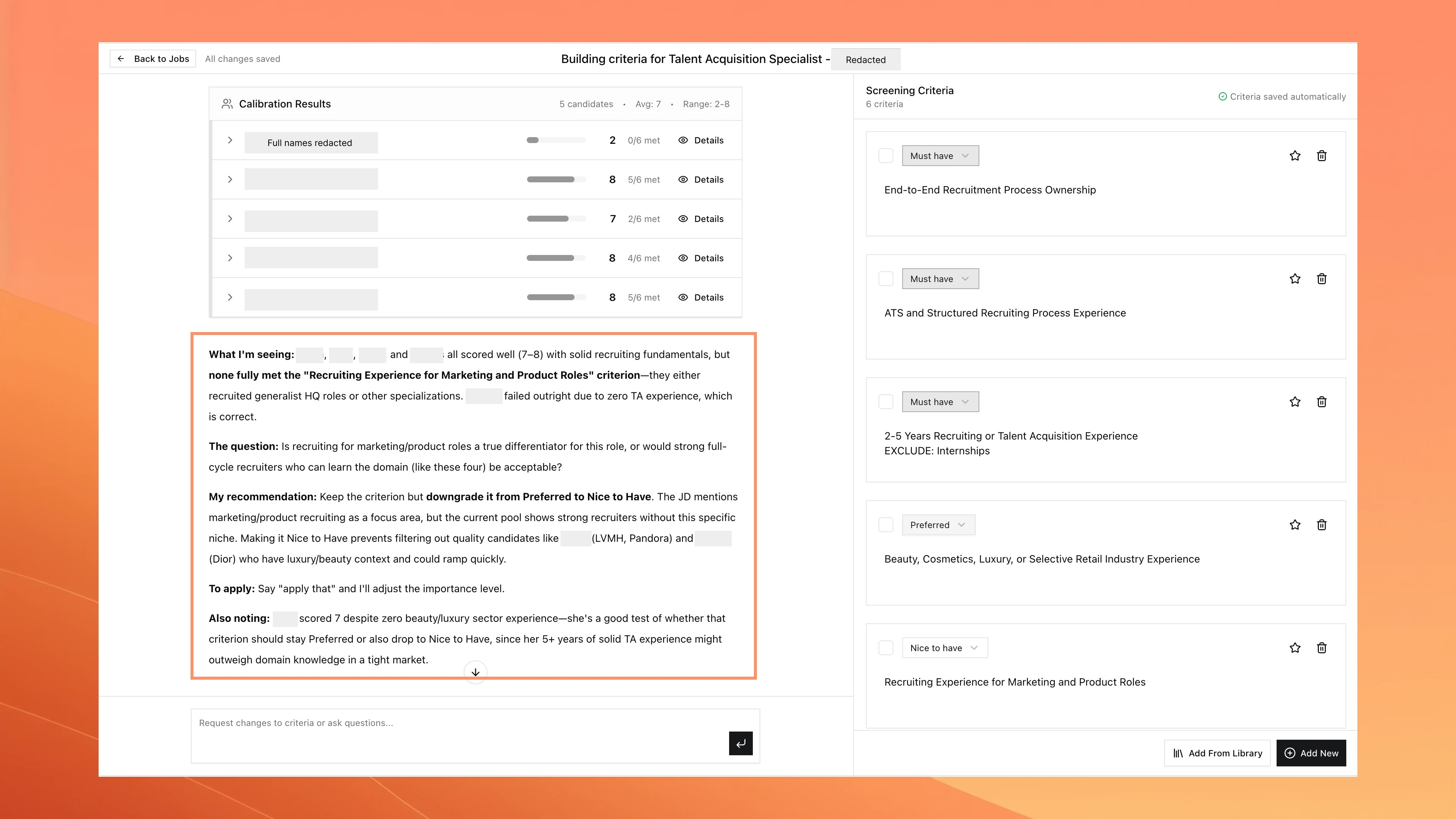
Task: Click the back arrow beside Back to Jobs
Action: coord(121,58)
